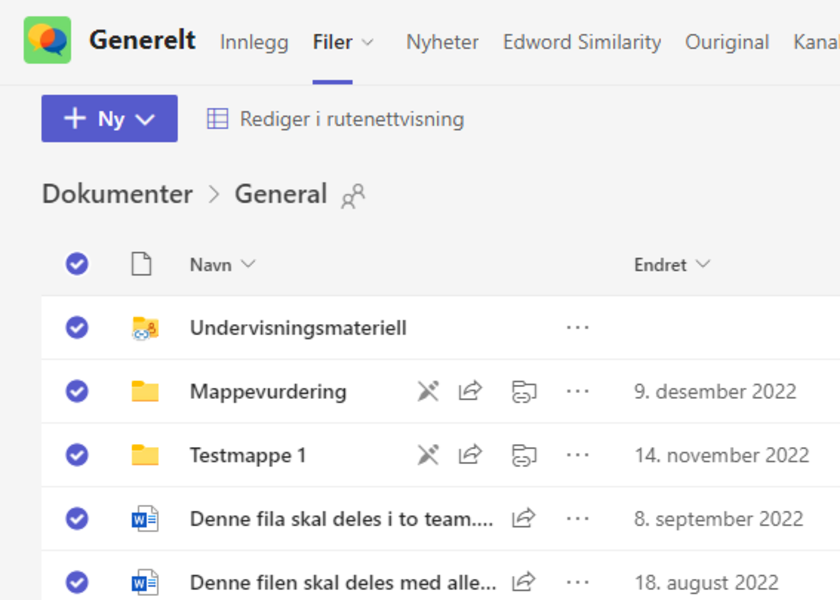Open more options for 'Denne filen skal deles med alle'
This screenshot has width=840, height=600.
tap(577, 582)
